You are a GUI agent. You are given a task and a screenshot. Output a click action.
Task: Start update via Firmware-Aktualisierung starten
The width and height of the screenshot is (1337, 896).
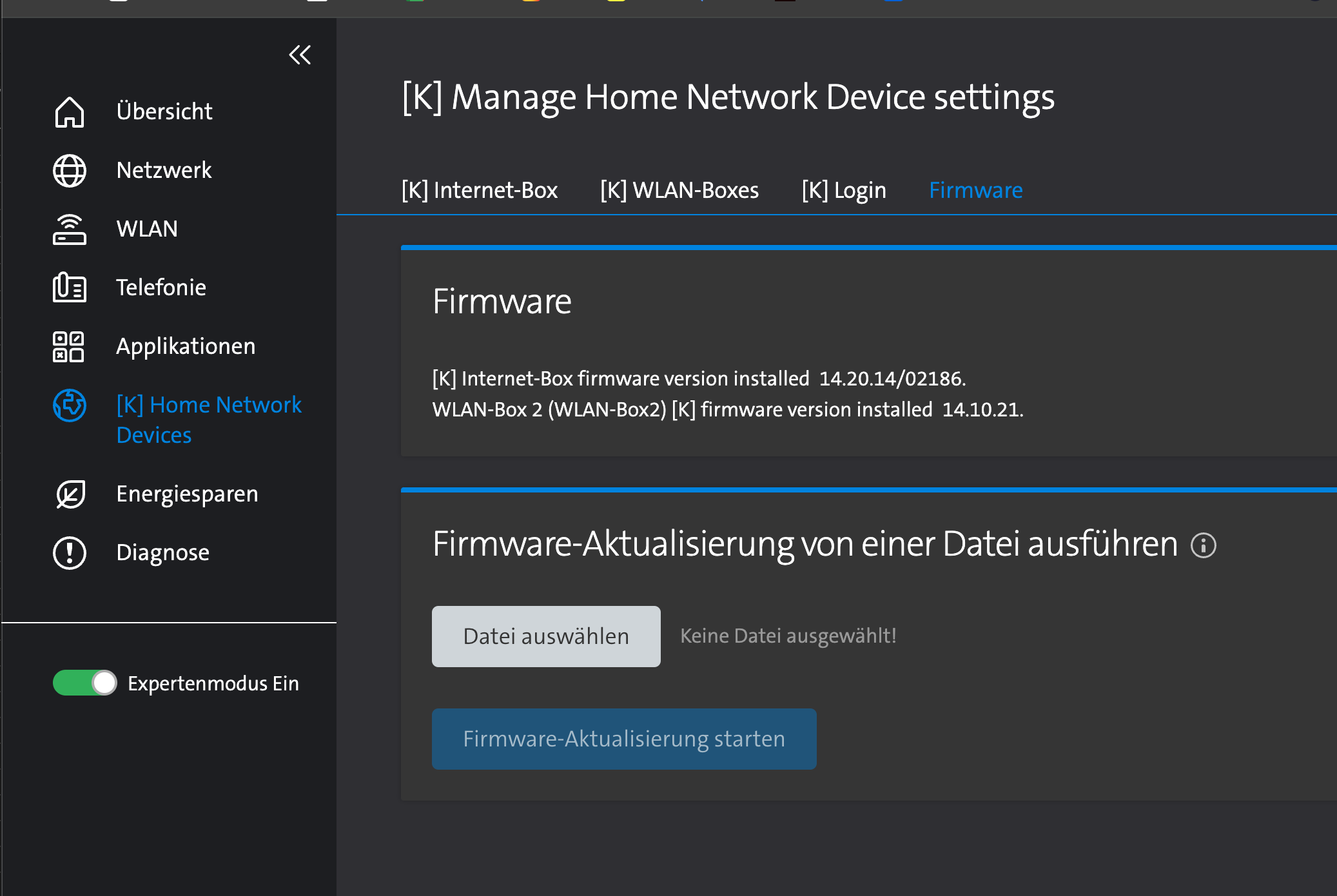(x=623, y=739)
